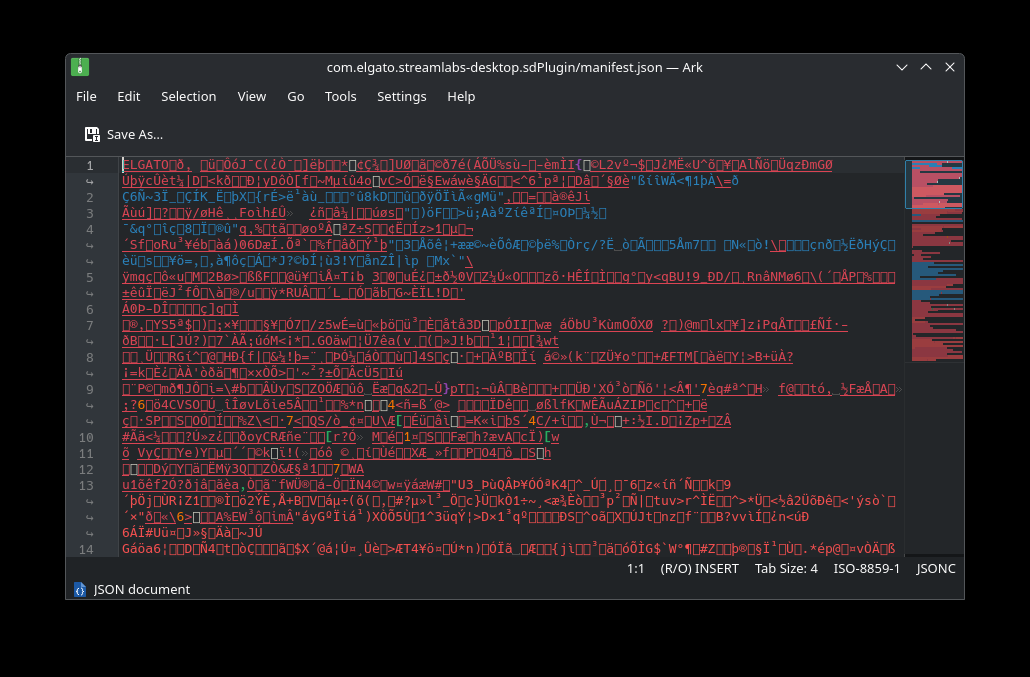The width and height of the screenshot is (1030, 677).
Task: Open the JSONC syntax mode selector
Action: tap(935, 569)
